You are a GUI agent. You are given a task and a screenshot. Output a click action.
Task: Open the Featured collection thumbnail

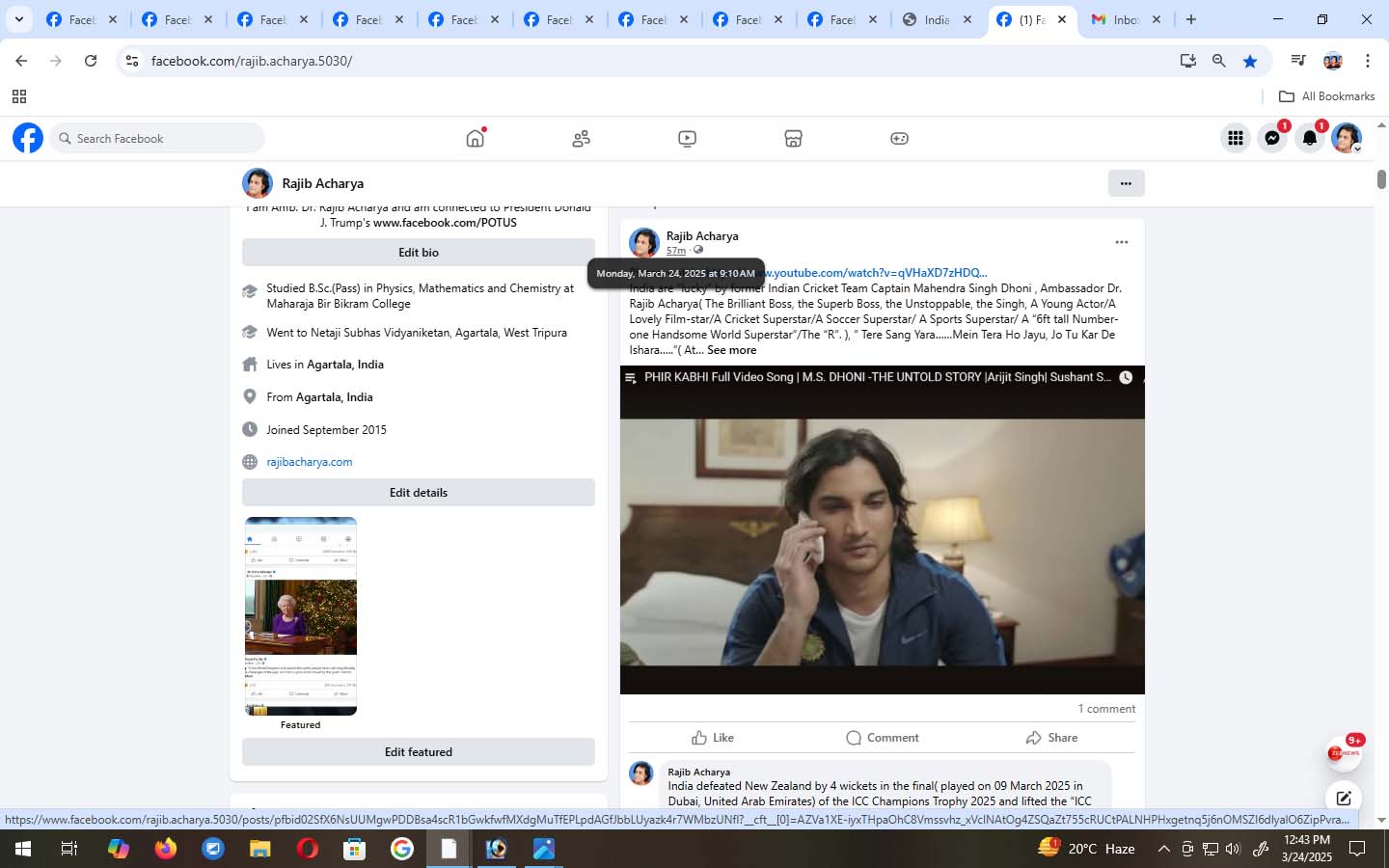(301, 616)
